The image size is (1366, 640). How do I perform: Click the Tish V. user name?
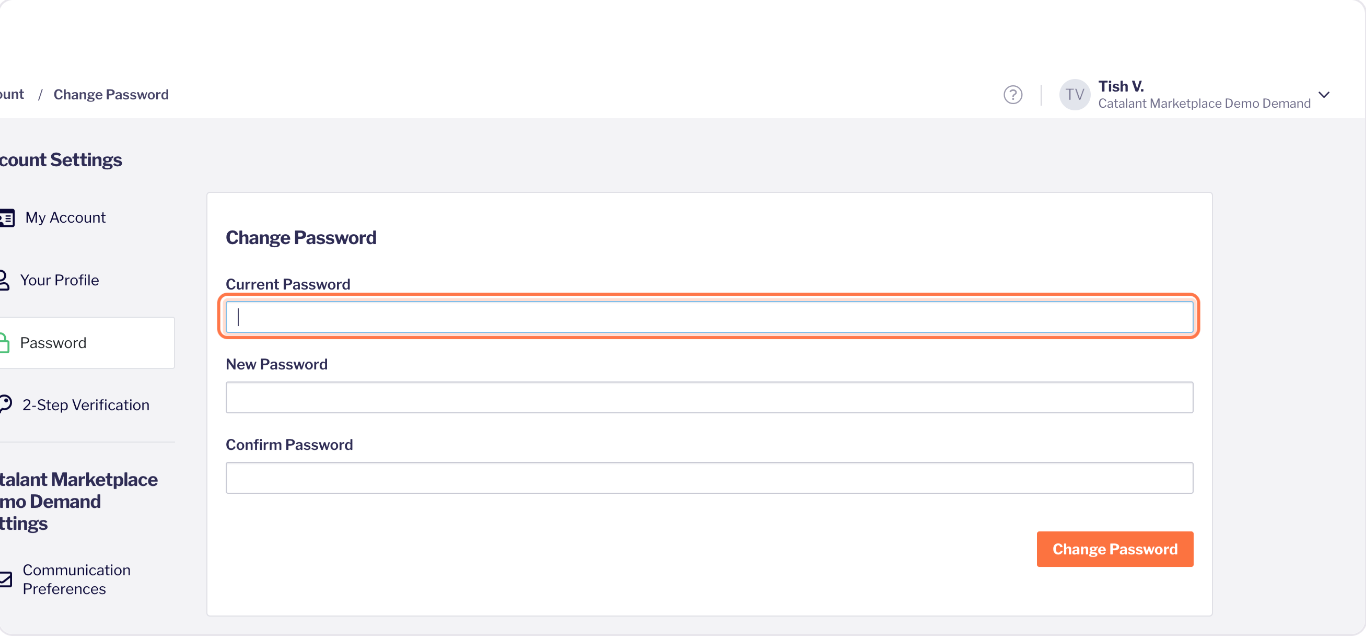click(1120, 87)
